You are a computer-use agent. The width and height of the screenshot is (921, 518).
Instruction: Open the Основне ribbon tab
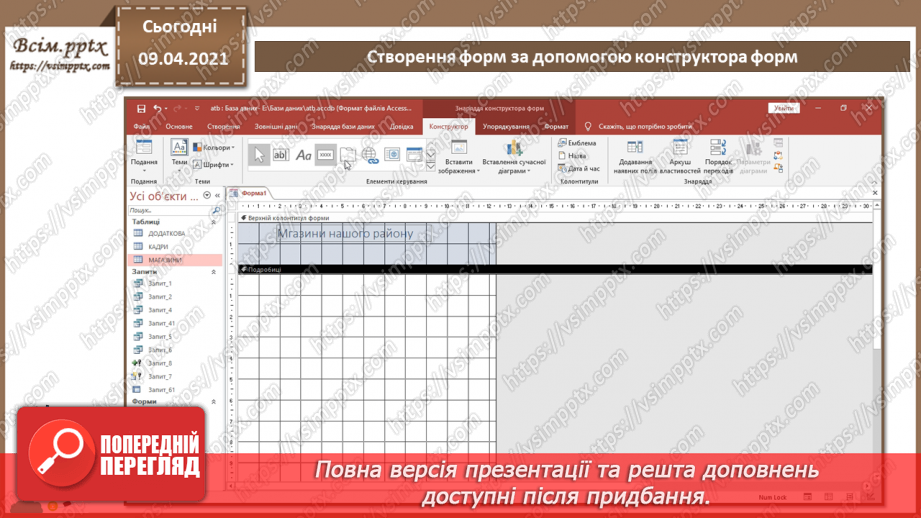(x=179, y=127)
